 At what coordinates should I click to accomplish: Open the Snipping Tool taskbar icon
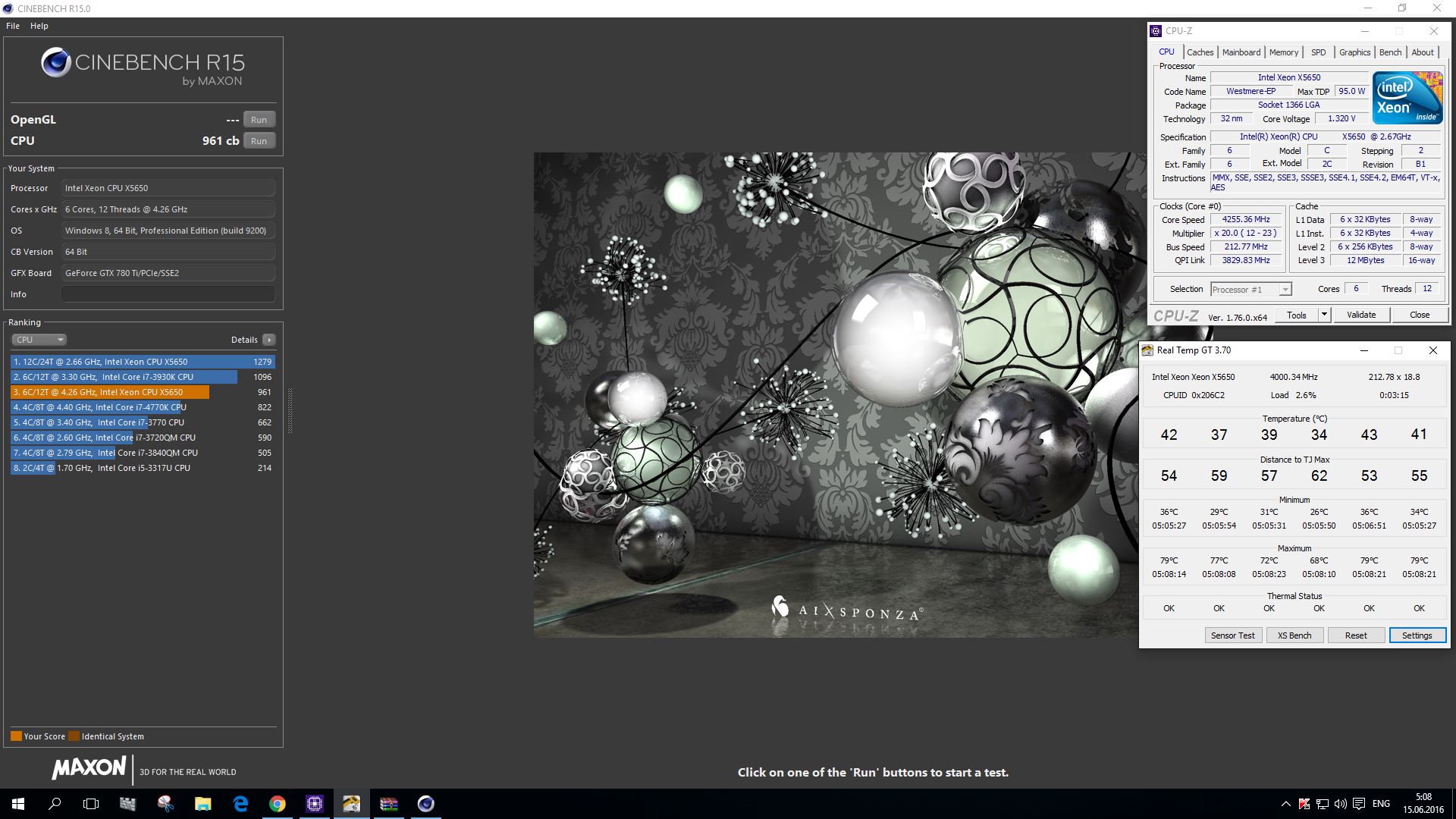click(x=165, y=804)
